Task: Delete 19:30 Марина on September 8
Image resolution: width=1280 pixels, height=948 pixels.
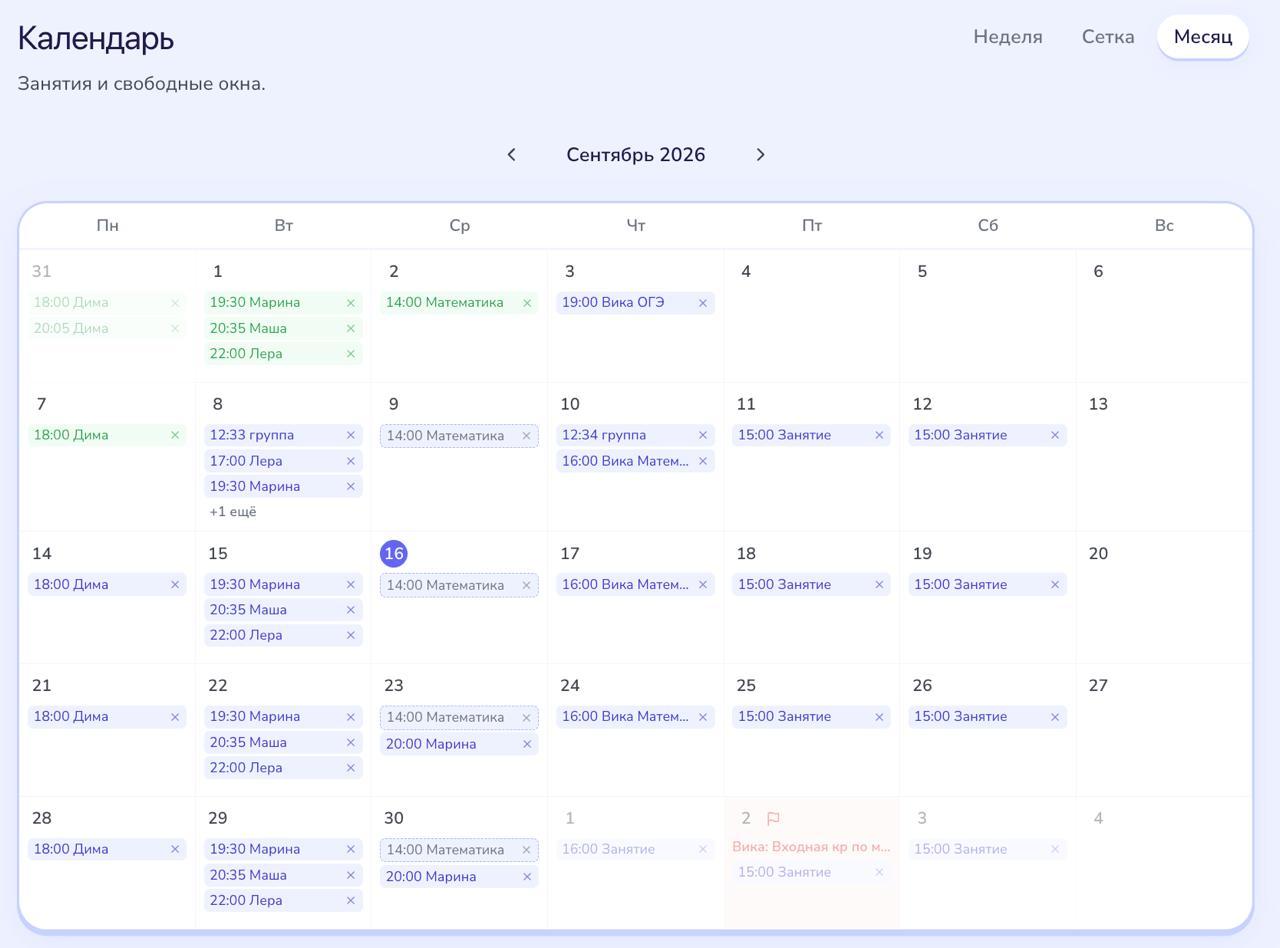Action: 351,487
